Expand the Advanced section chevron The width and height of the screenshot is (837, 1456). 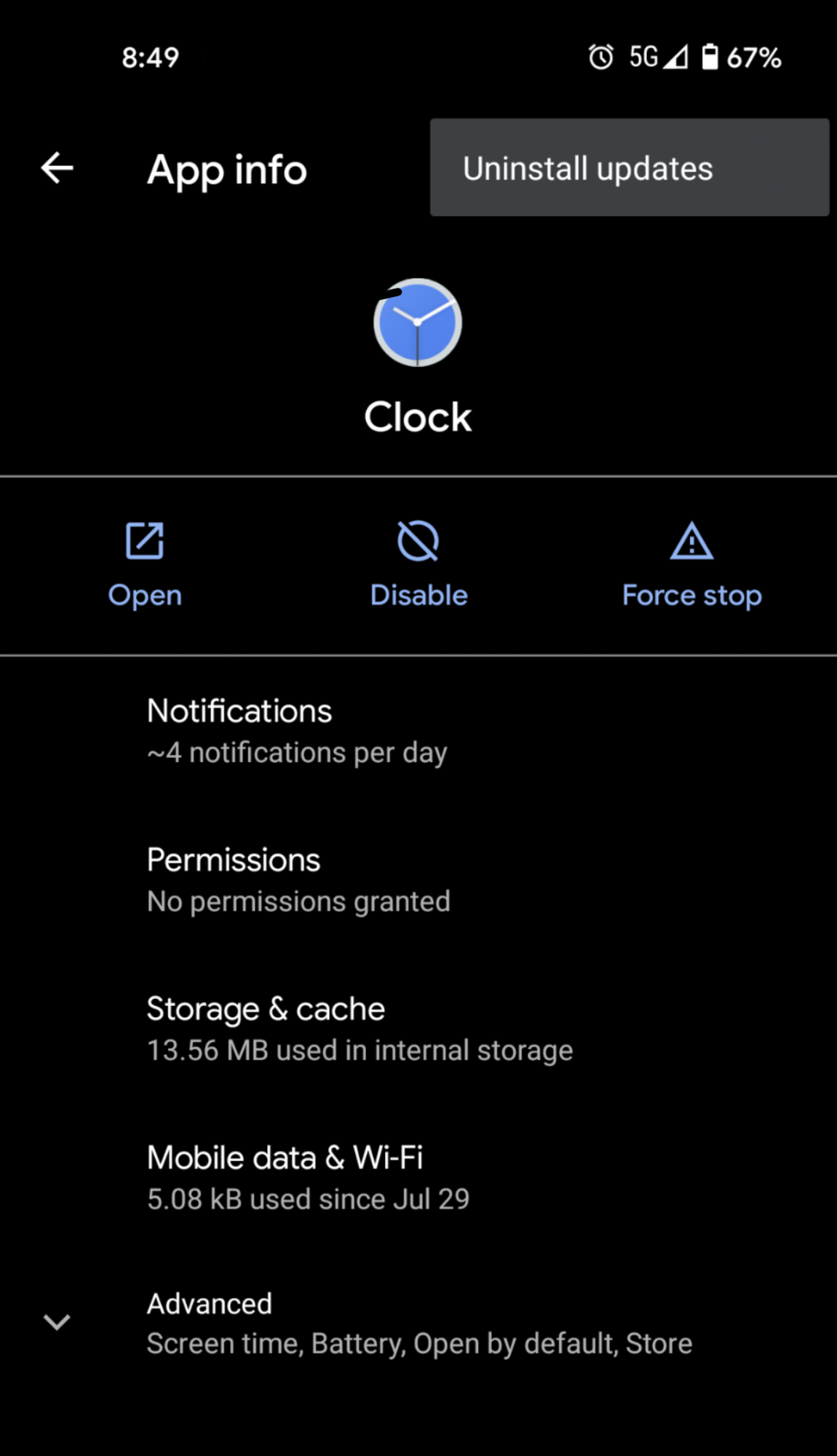57,1321
